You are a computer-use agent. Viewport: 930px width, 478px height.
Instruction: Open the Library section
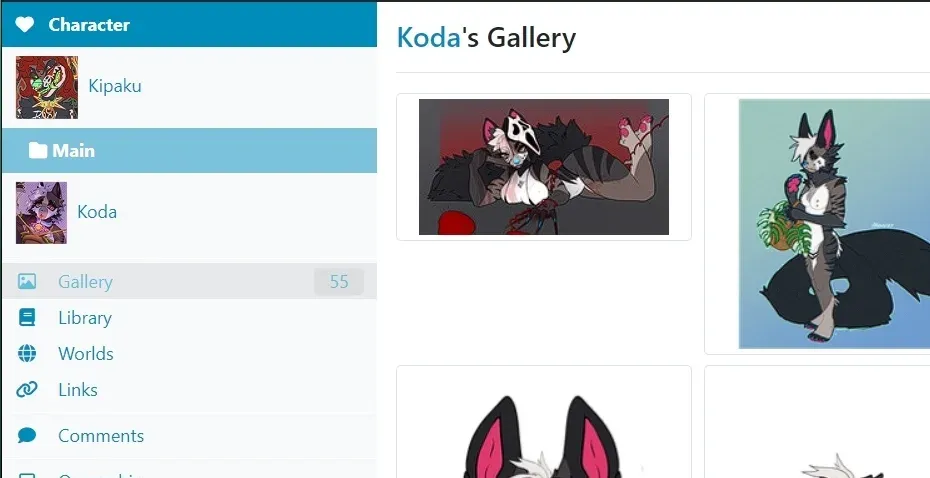click(x=85, y=318)
